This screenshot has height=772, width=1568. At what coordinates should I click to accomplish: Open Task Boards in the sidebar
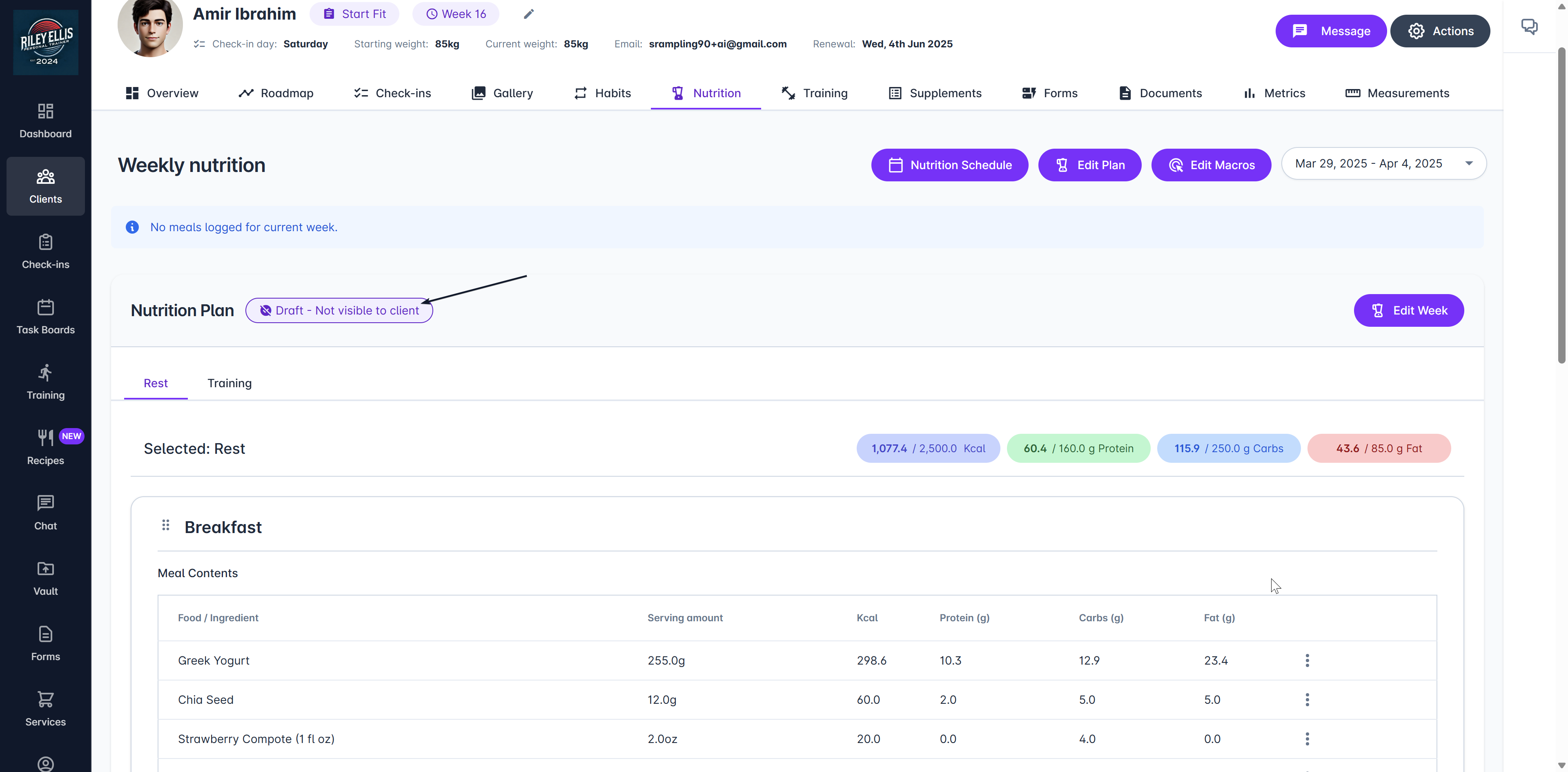pos(45,317)
